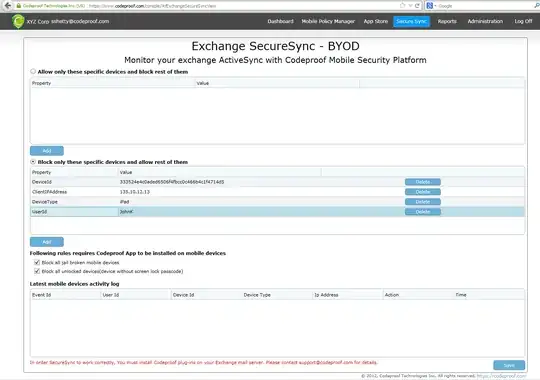The height and width of the screenshot is (380, 540).
Task: Click Value column header in block list
Action: [x=219, y=172]
